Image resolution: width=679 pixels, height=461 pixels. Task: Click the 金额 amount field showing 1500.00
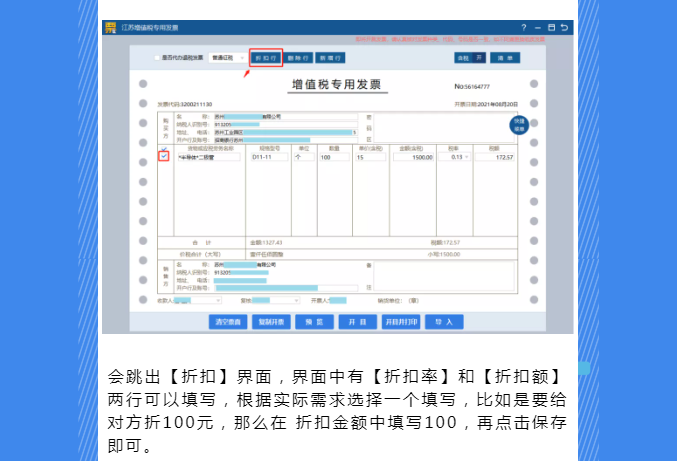coord(414,158)
